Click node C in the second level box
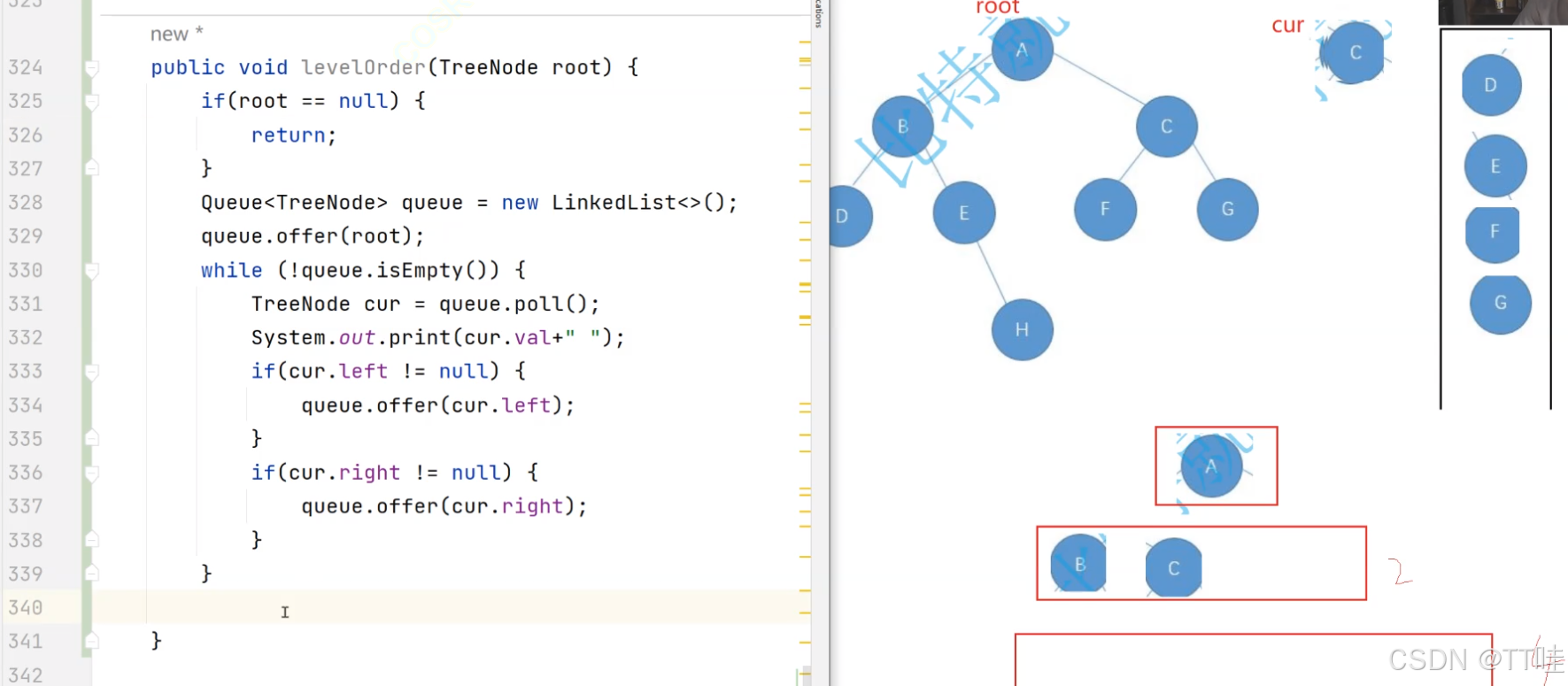This screenshot has height=686, width=1568. pos(1173,567)
